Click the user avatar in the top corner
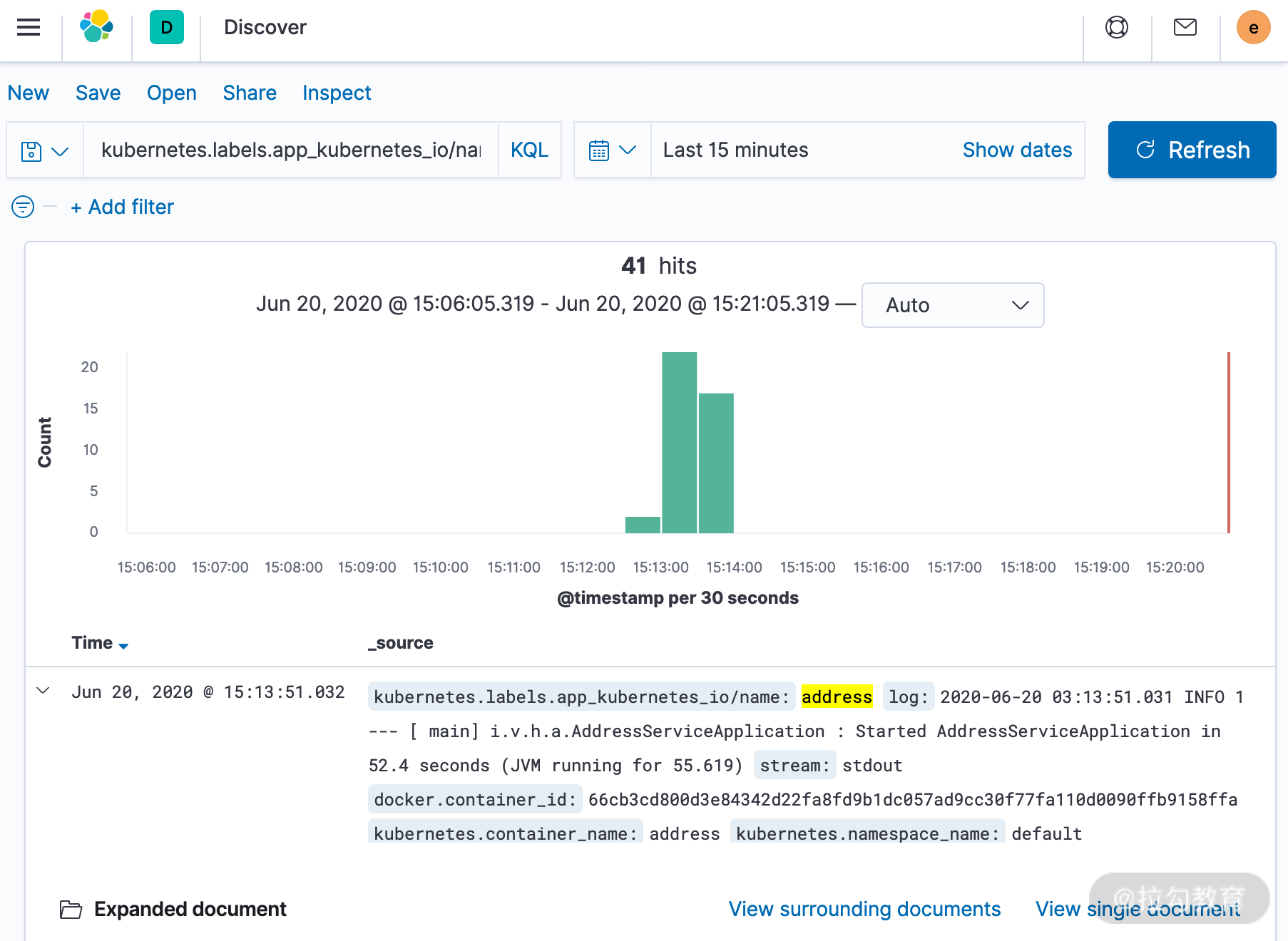 pyautogui.click(x=1253, y=27)
